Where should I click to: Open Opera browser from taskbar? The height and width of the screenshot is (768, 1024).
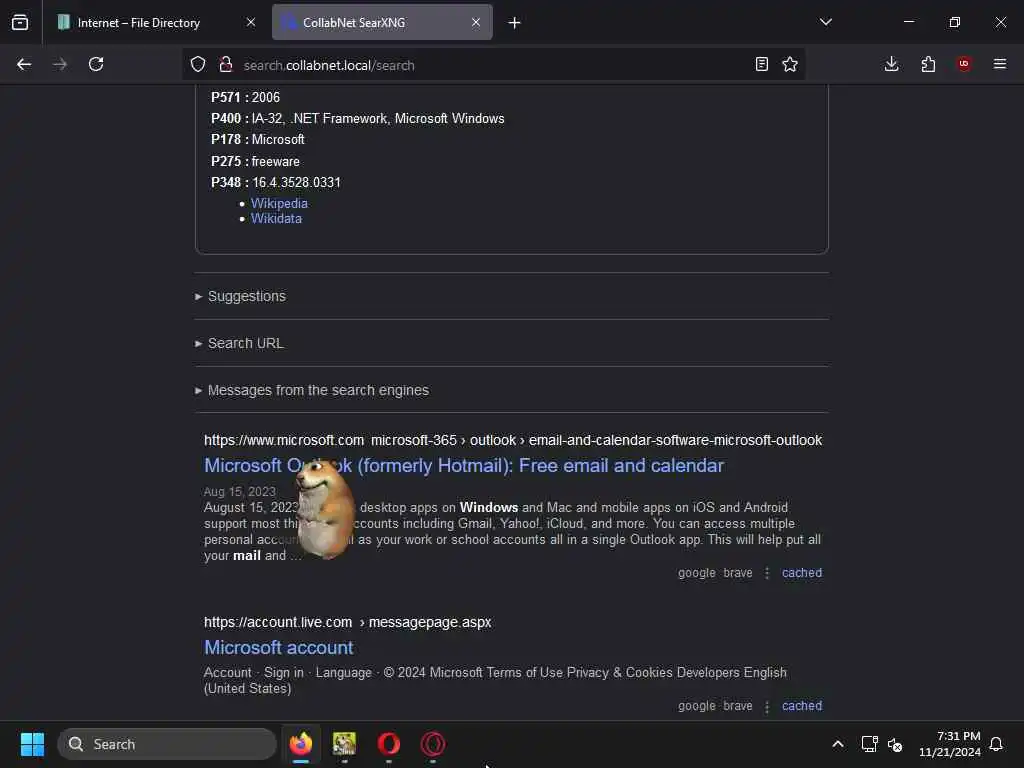pyautogui.click(x=389, y=744)
